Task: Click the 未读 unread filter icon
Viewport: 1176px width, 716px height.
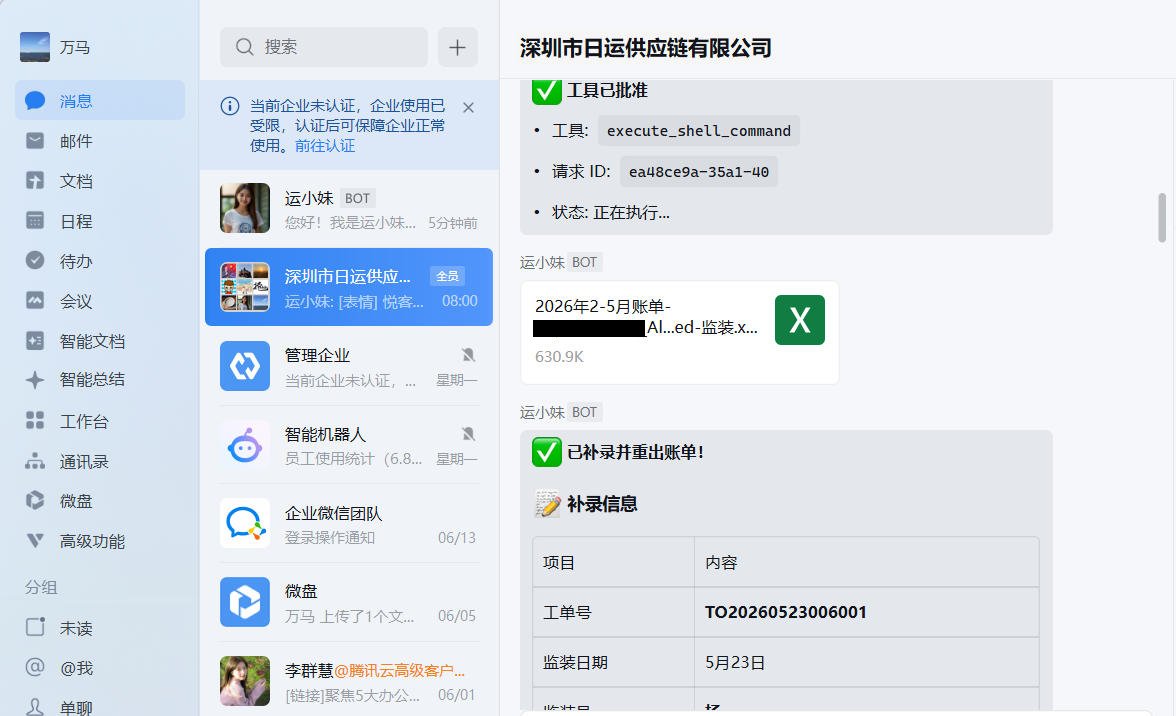Action: click(x=35, y=627)
